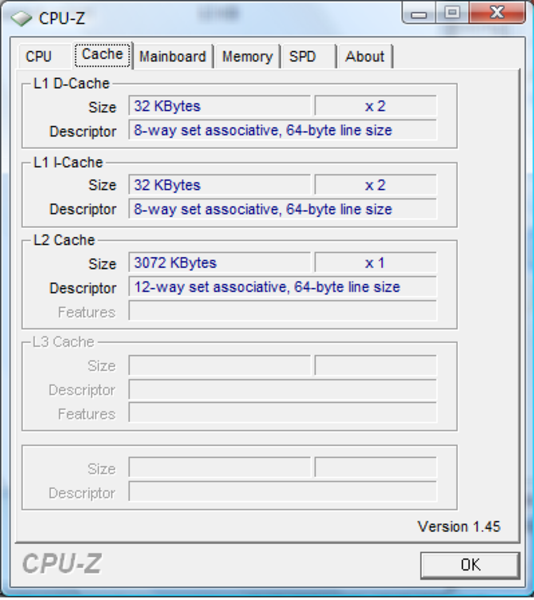
Task: Show the About tab
Action: (365, 57)
